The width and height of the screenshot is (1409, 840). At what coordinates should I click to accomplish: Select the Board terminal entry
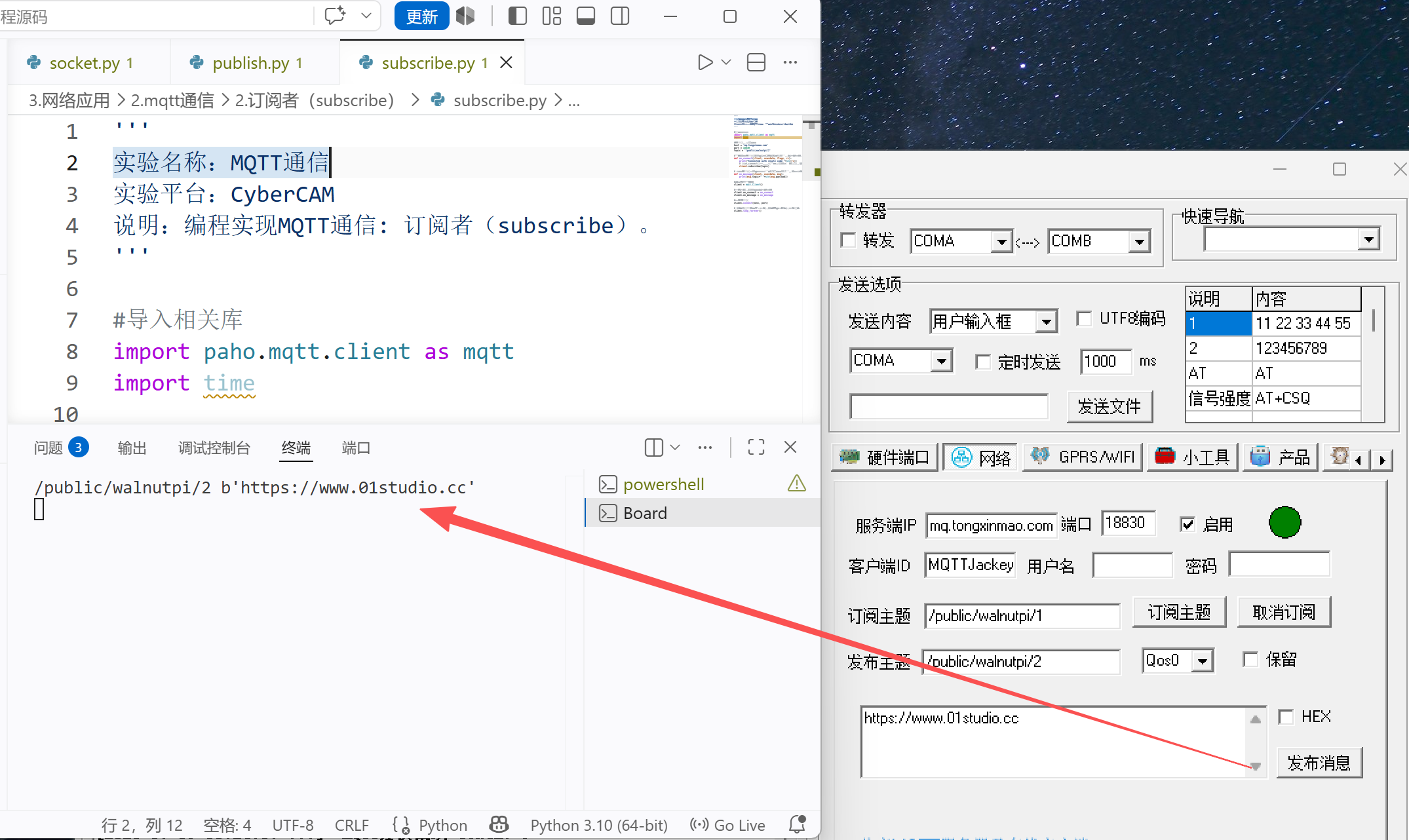point(701,513)
